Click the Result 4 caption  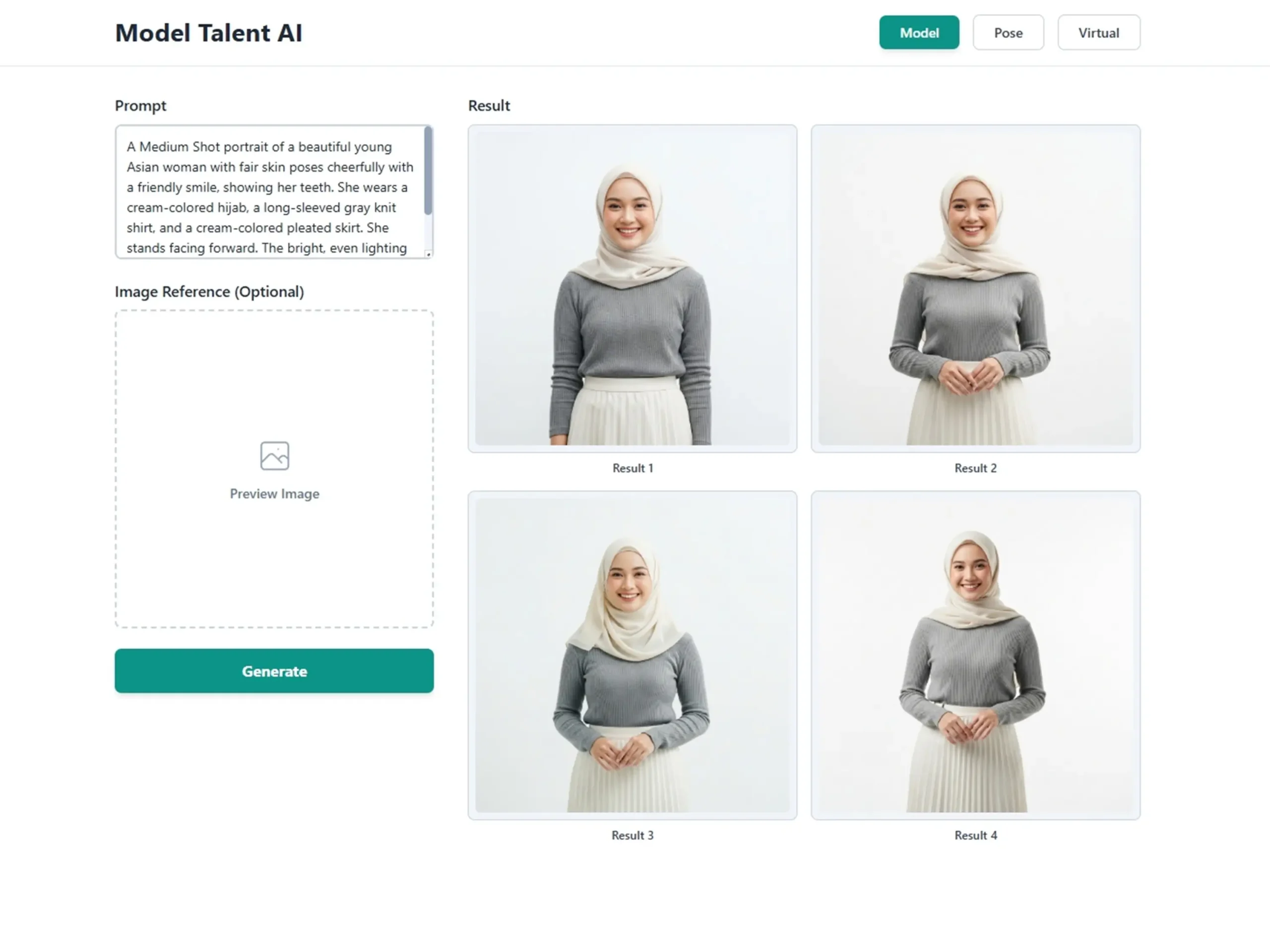point(975,835)
